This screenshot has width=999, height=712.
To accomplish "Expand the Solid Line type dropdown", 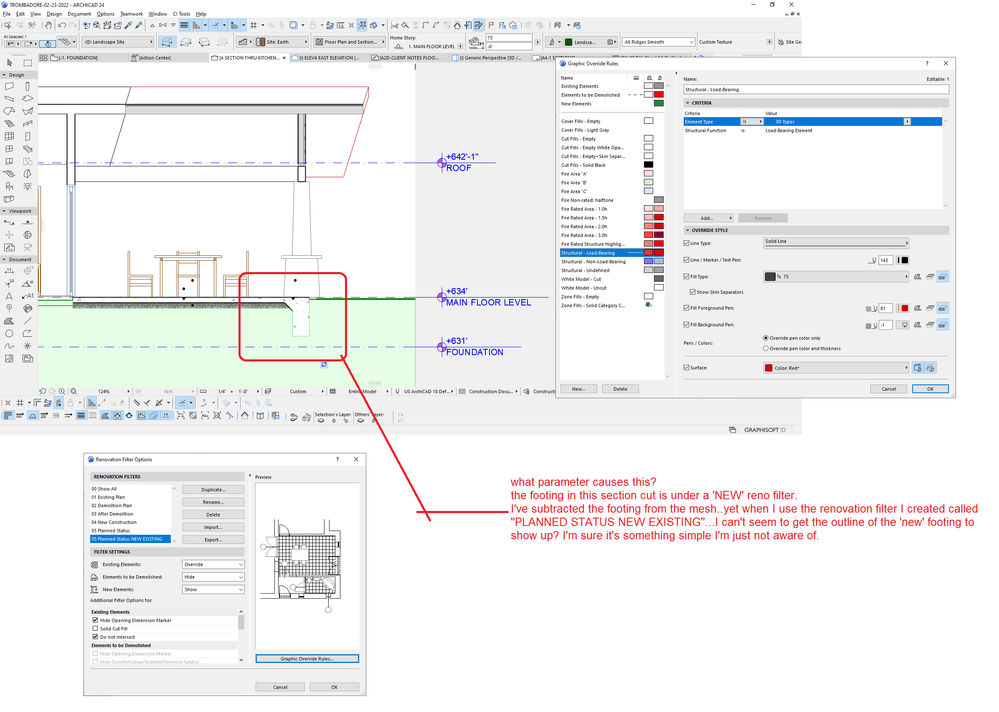I will click(x=836, y=243).
